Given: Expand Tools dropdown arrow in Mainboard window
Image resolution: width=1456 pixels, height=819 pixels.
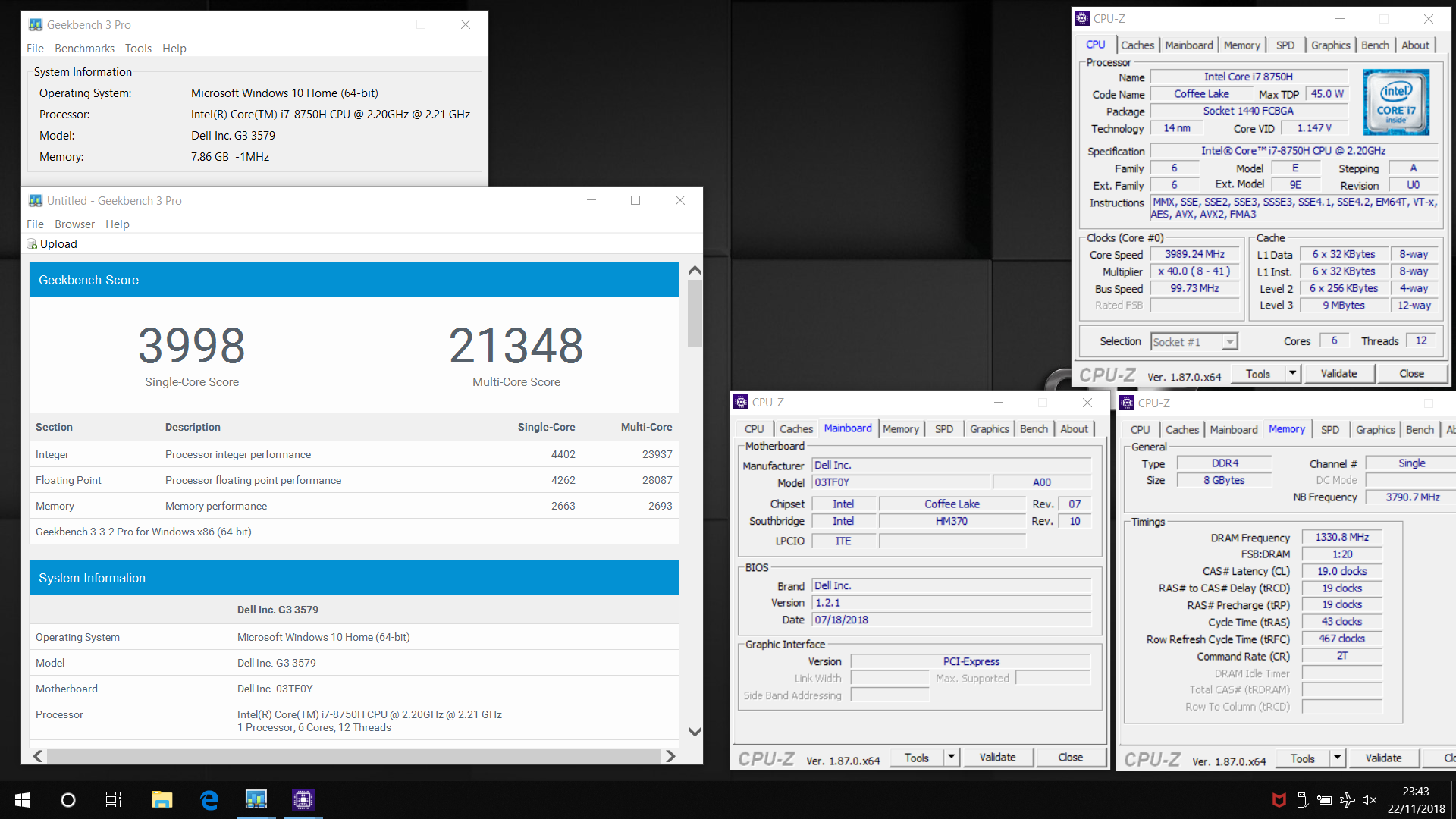Looking at the screenshot, I should 952,758.
